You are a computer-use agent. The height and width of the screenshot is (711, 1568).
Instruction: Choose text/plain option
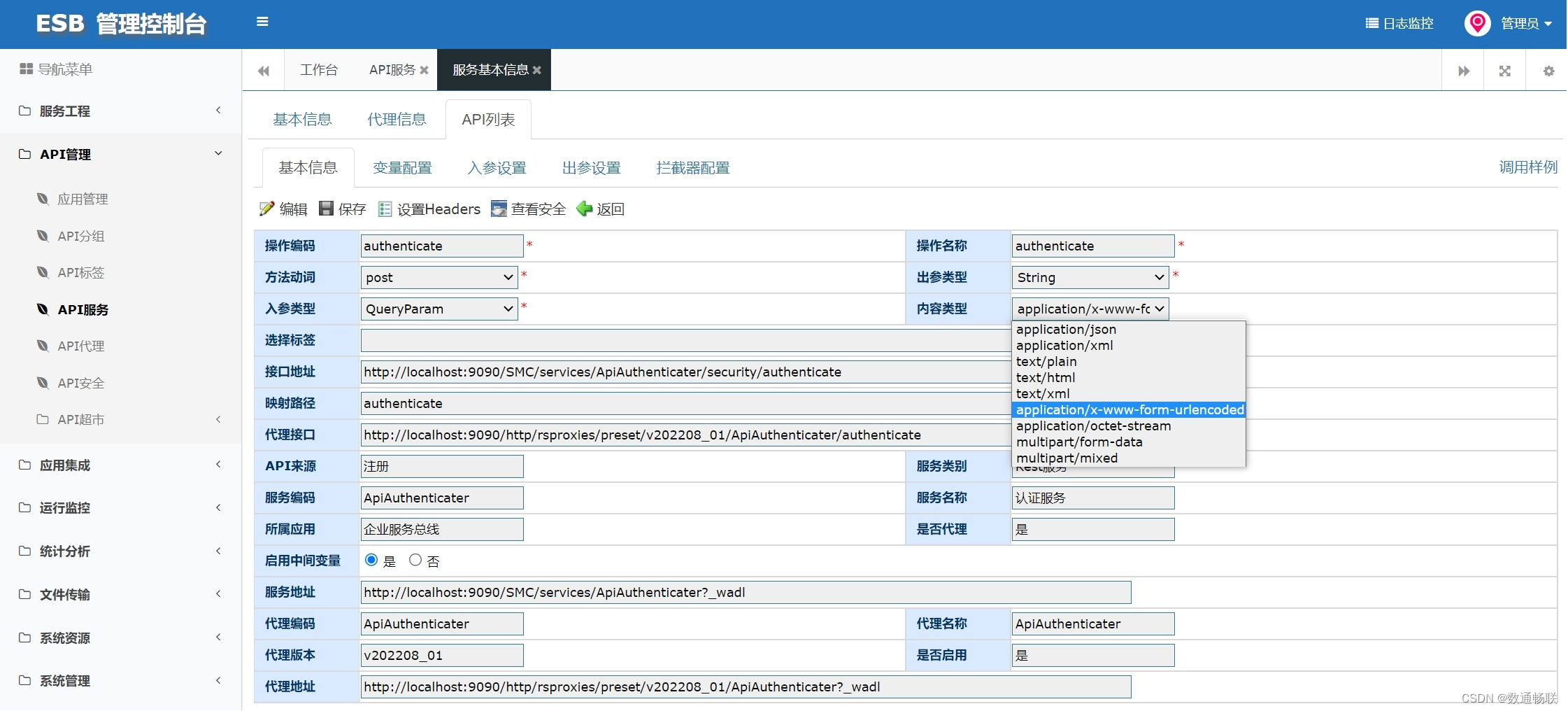point(1129,362)
